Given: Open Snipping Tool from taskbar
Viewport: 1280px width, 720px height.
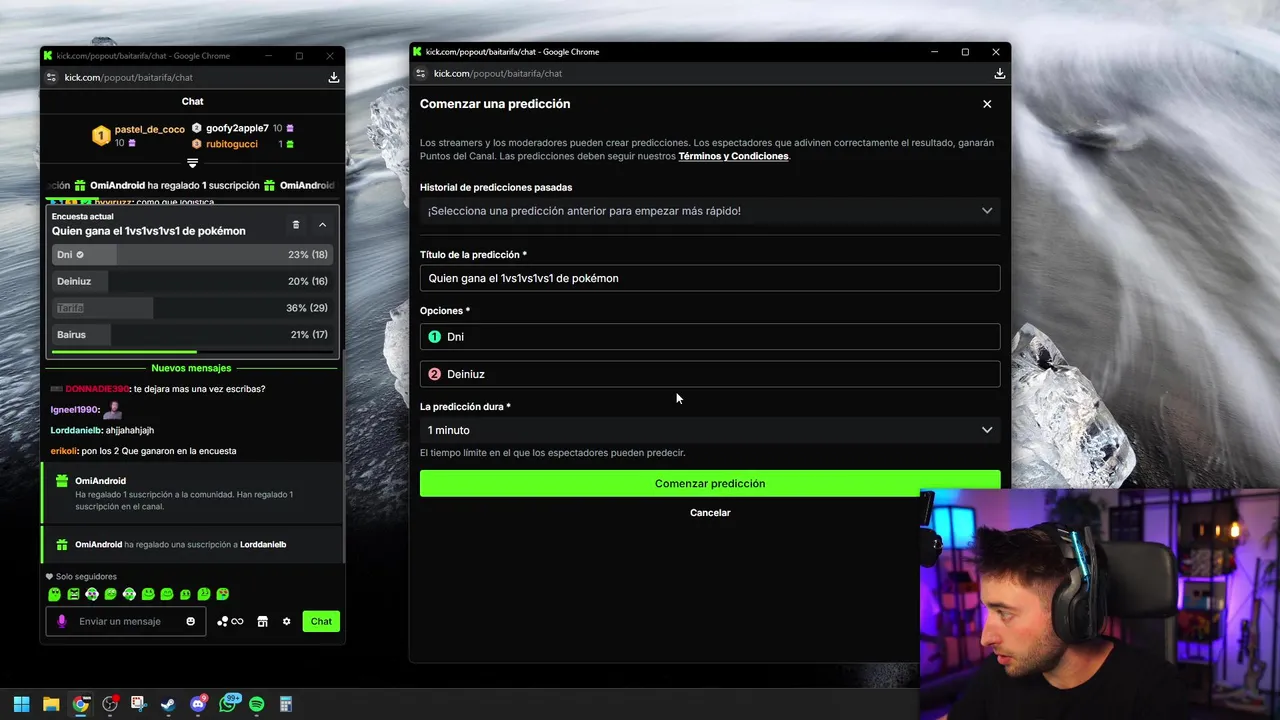Looking at the screenshot, I should tap(139, 704).
